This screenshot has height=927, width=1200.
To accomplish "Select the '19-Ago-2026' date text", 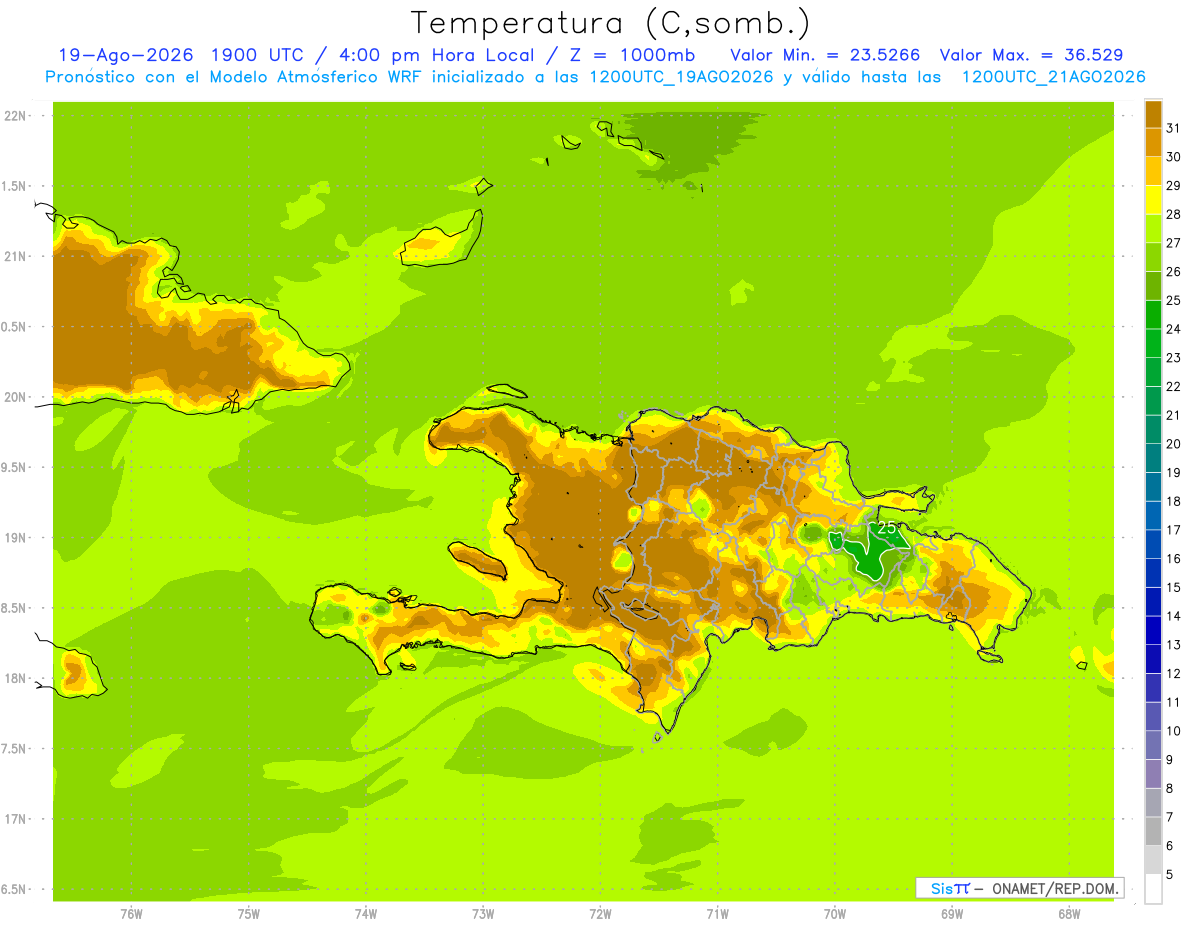I will (124, 55).
